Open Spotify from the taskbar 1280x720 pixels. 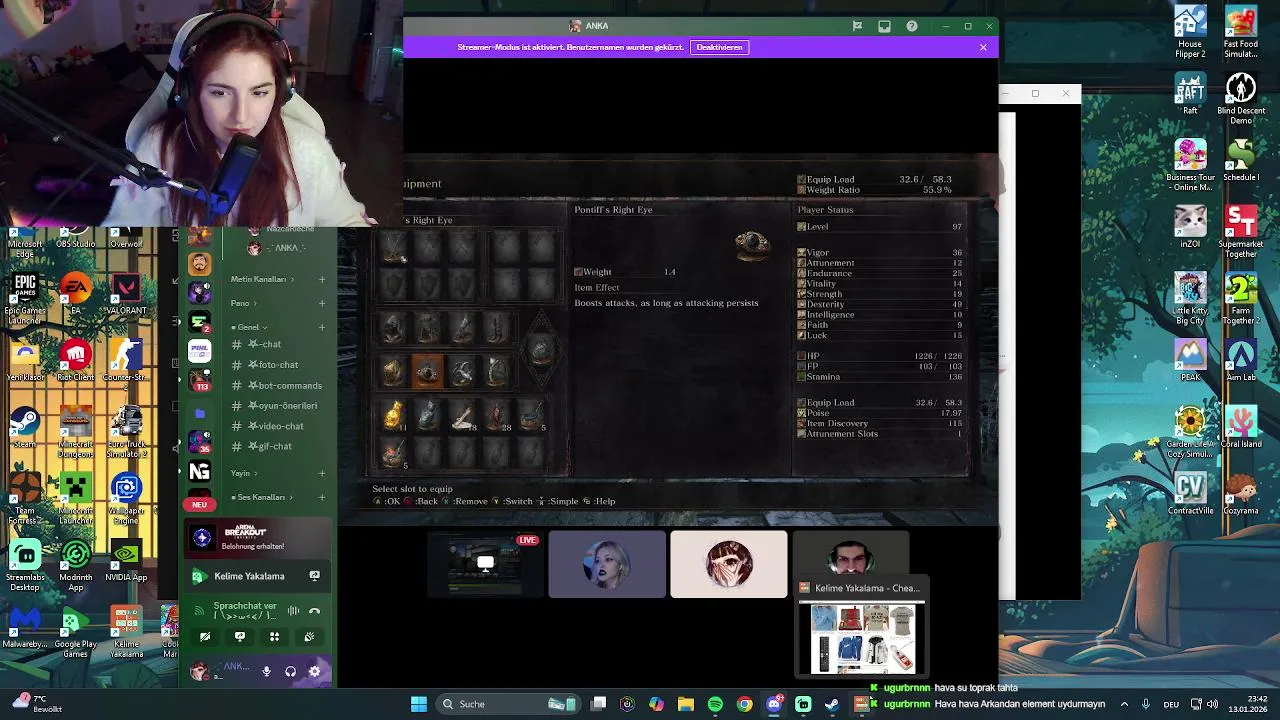click(715, 704)
